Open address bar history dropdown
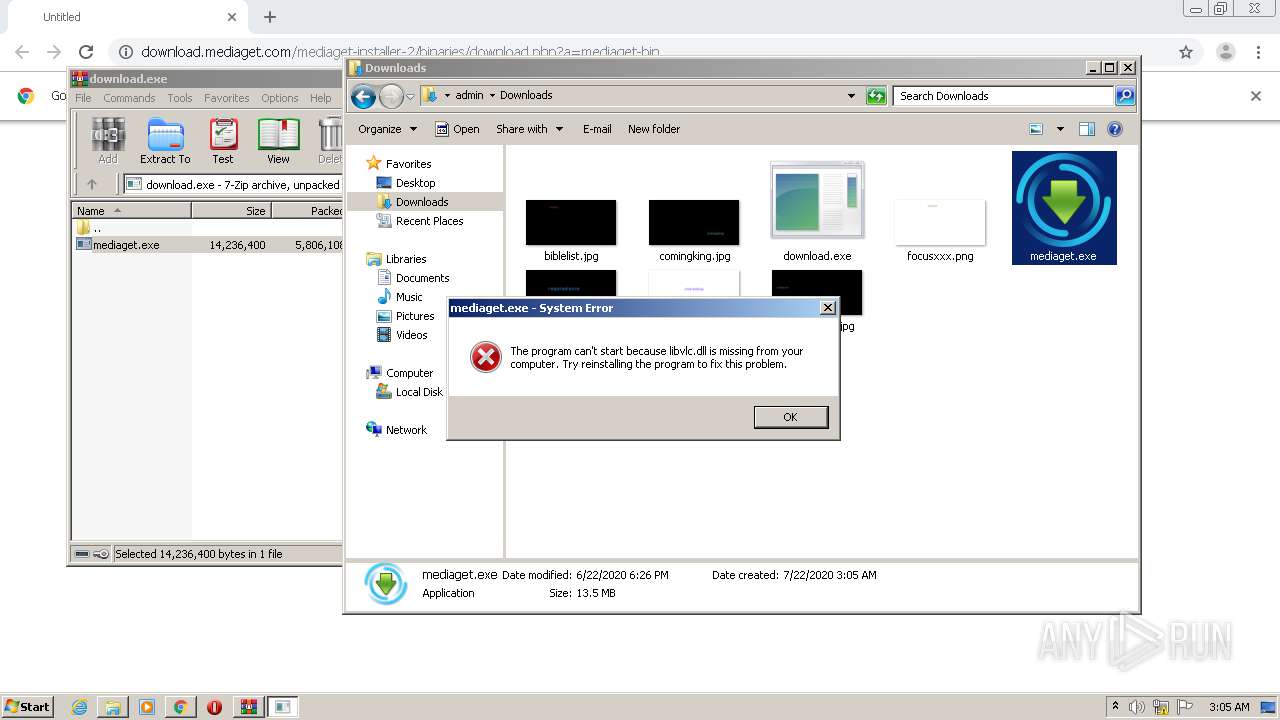Viewport: 1280px width, 720px height. [x=851, y=96]
